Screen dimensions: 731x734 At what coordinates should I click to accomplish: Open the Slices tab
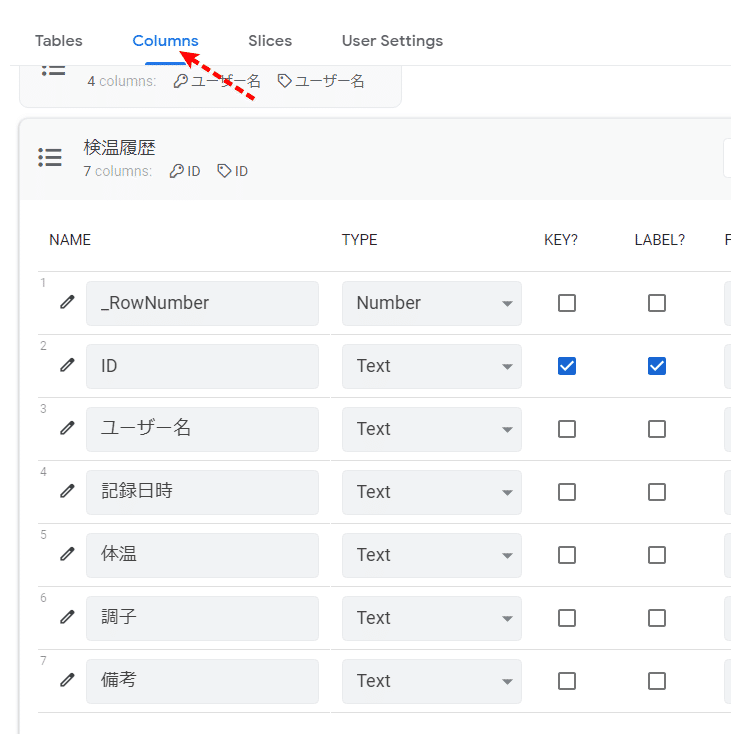pos(270,41)
